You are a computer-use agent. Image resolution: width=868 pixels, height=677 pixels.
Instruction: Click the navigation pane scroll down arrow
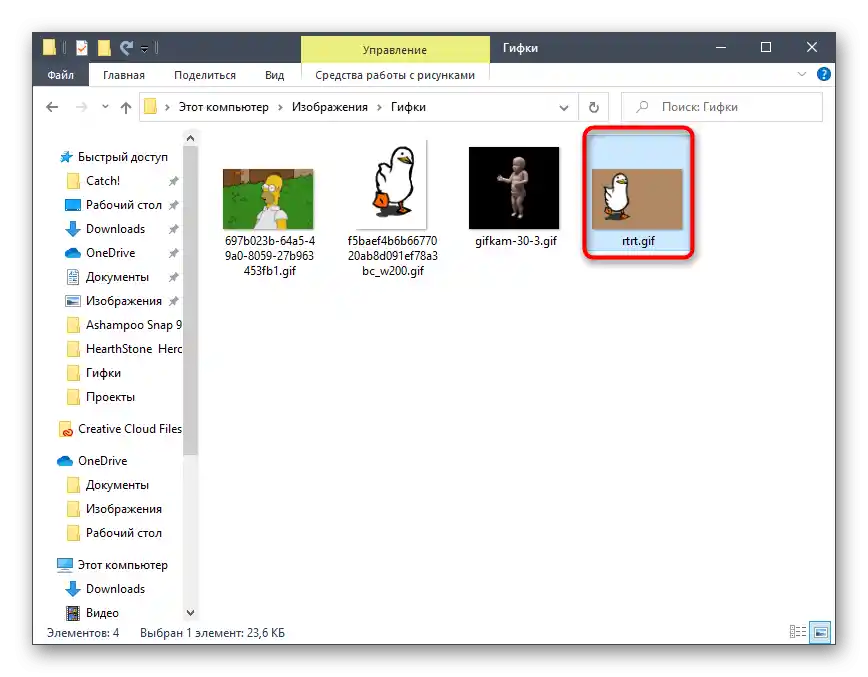(x=190, y=612)
